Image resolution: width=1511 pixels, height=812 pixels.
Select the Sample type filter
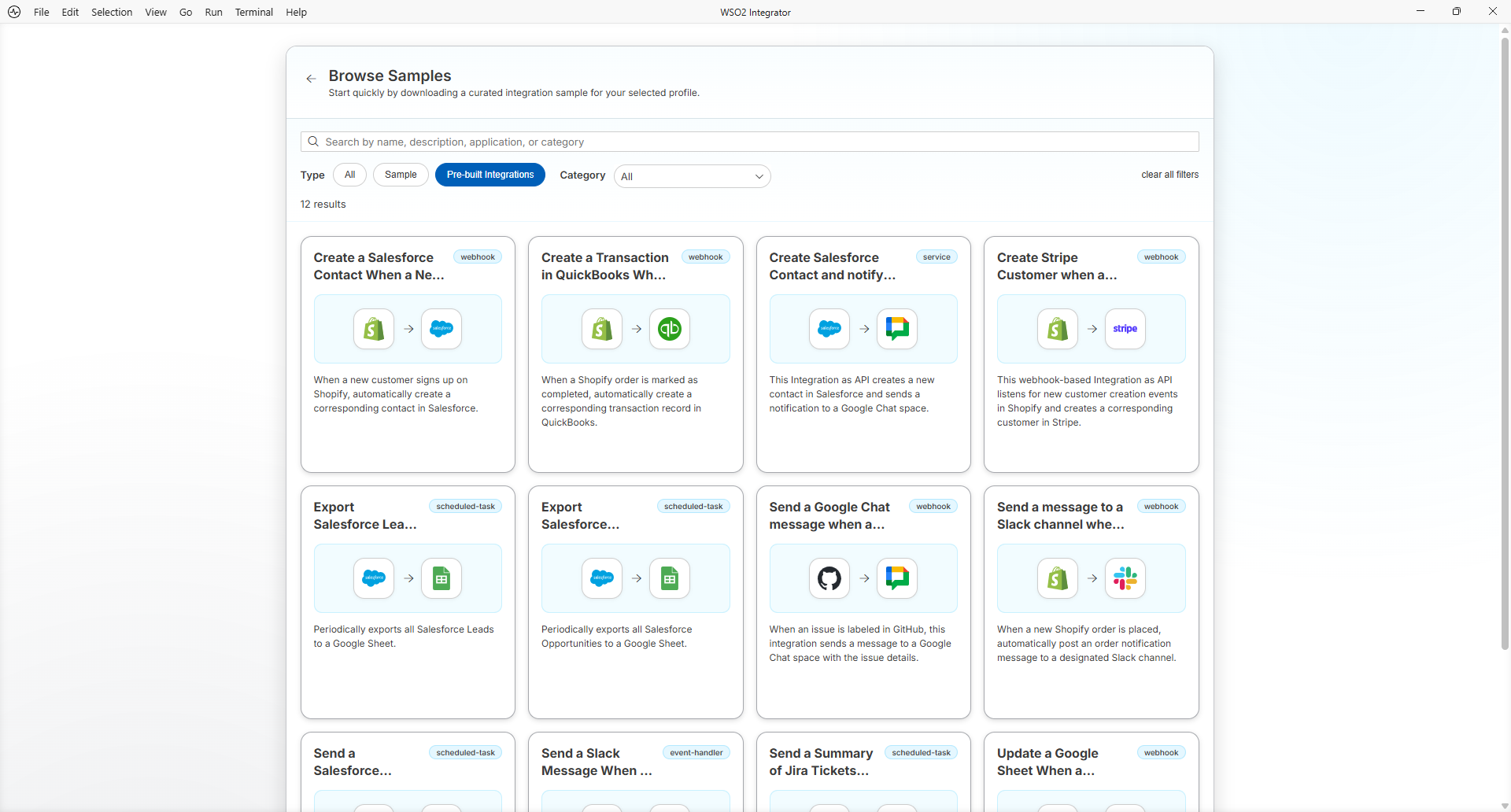pos(401,175)
